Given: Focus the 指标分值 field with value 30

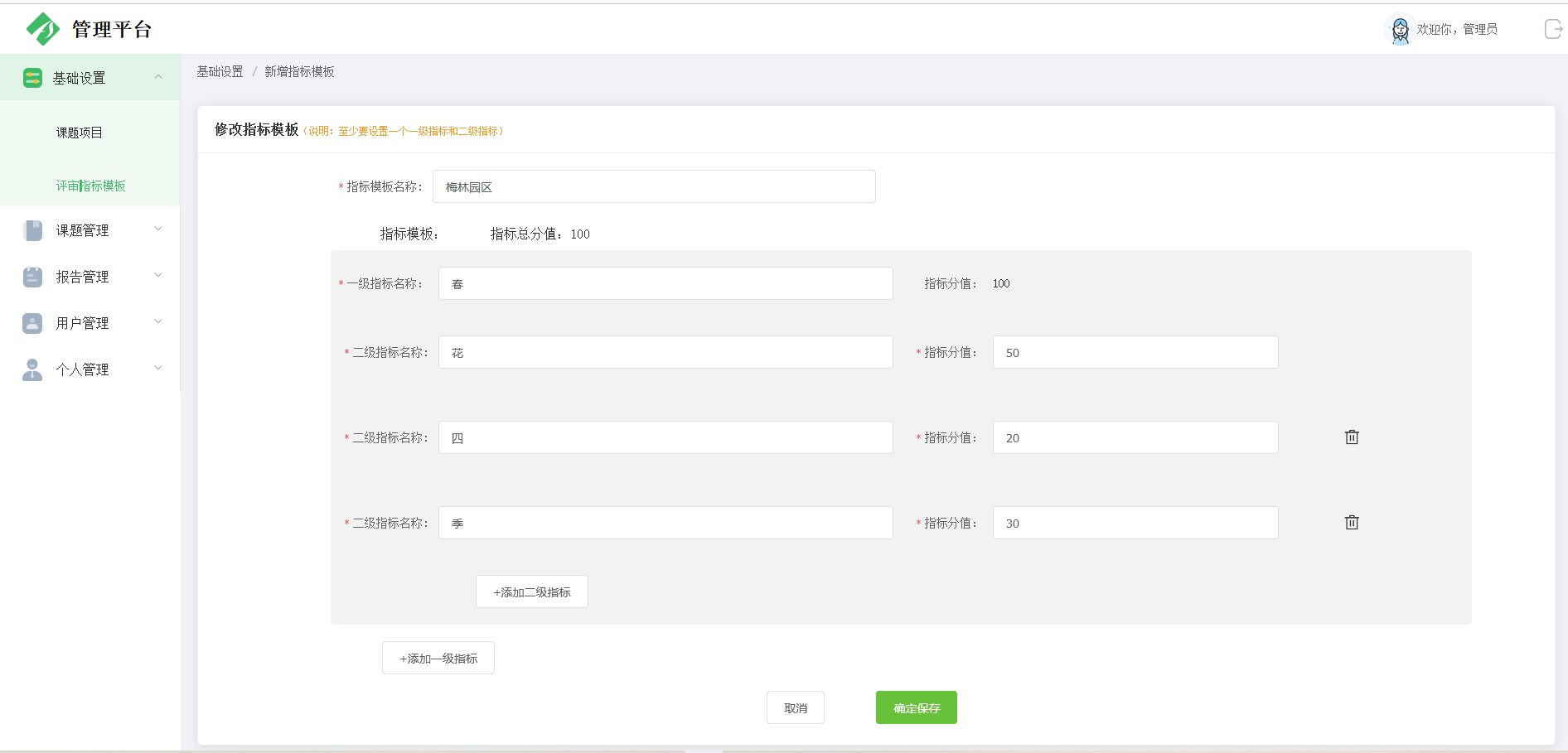Looking at the screenshot, I should pos(1135,523).
